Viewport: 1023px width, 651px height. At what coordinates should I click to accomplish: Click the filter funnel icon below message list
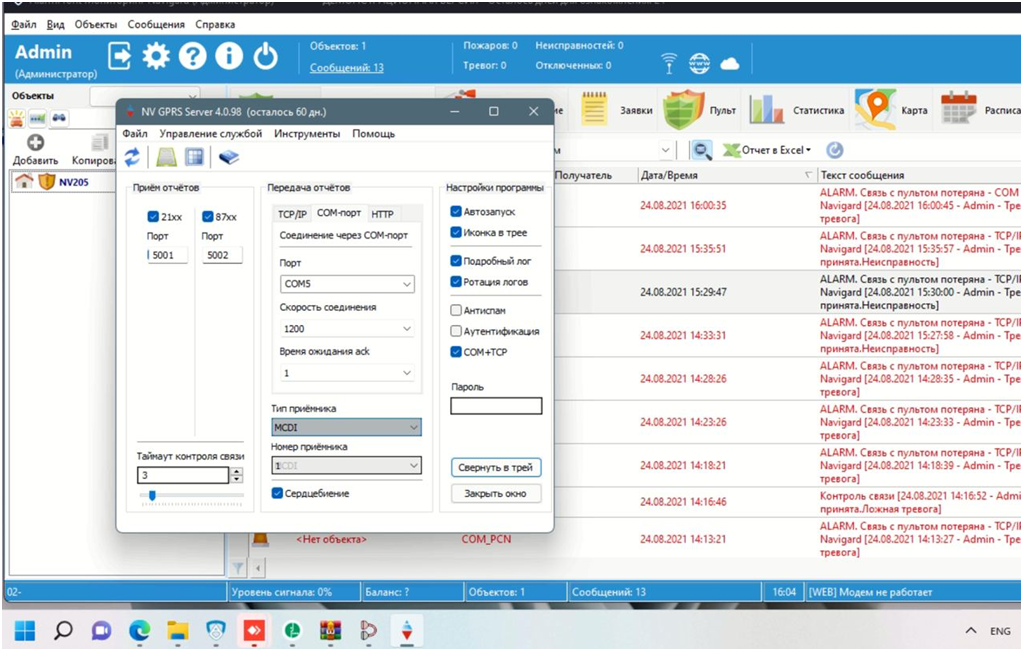click(x=238, y=568)
